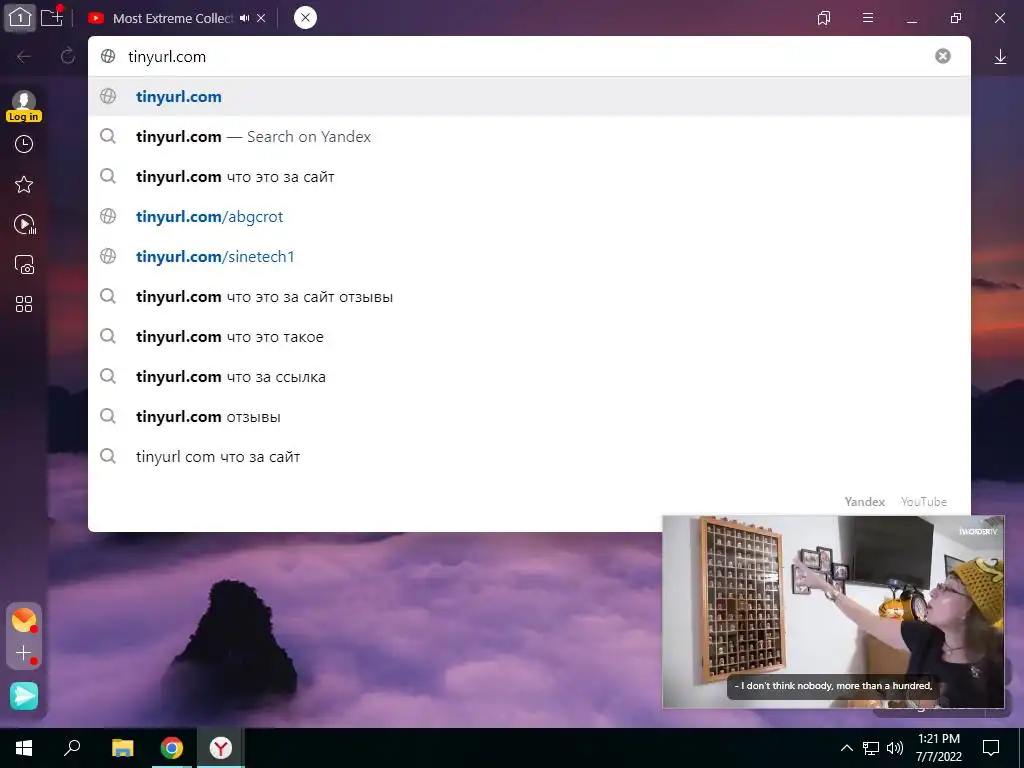1024x768 pixels.
Task: Go back with the back arrow
Action: pos(24,57)
